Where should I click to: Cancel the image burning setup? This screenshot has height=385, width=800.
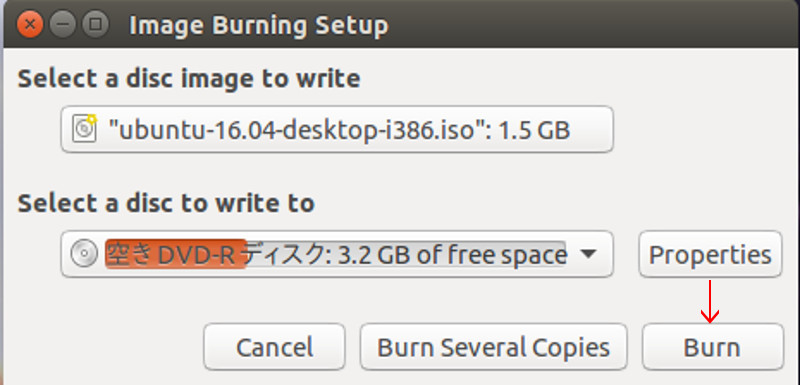point(274,347)
